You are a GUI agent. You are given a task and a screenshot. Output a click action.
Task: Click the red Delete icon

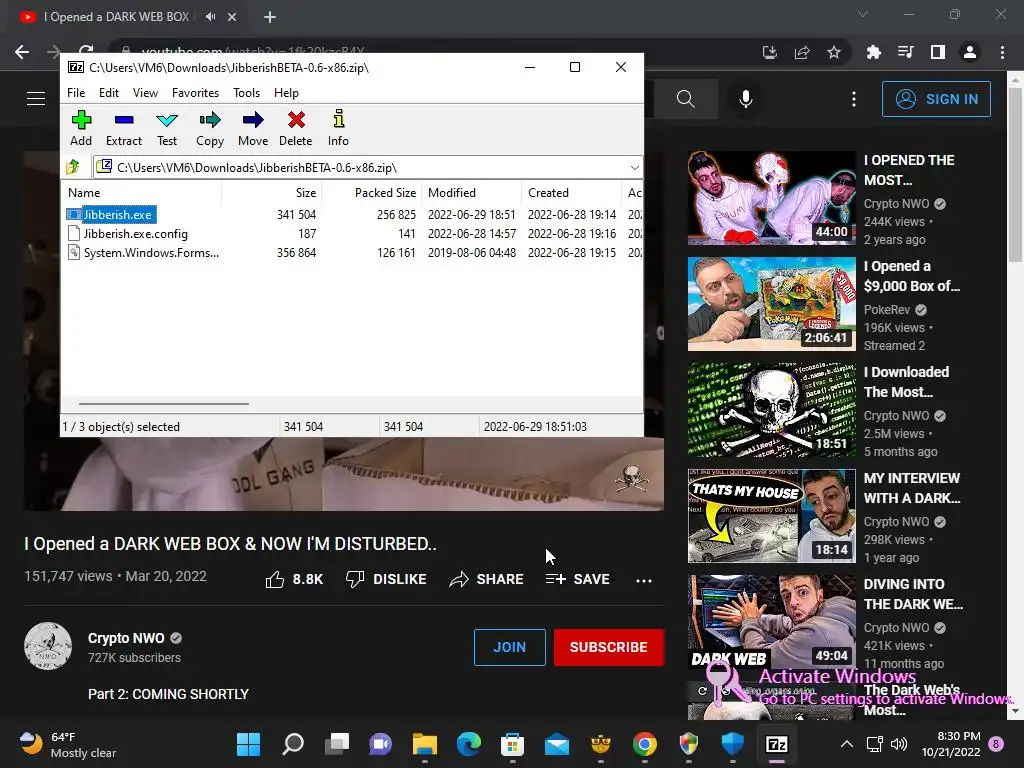tap(296, 128)
